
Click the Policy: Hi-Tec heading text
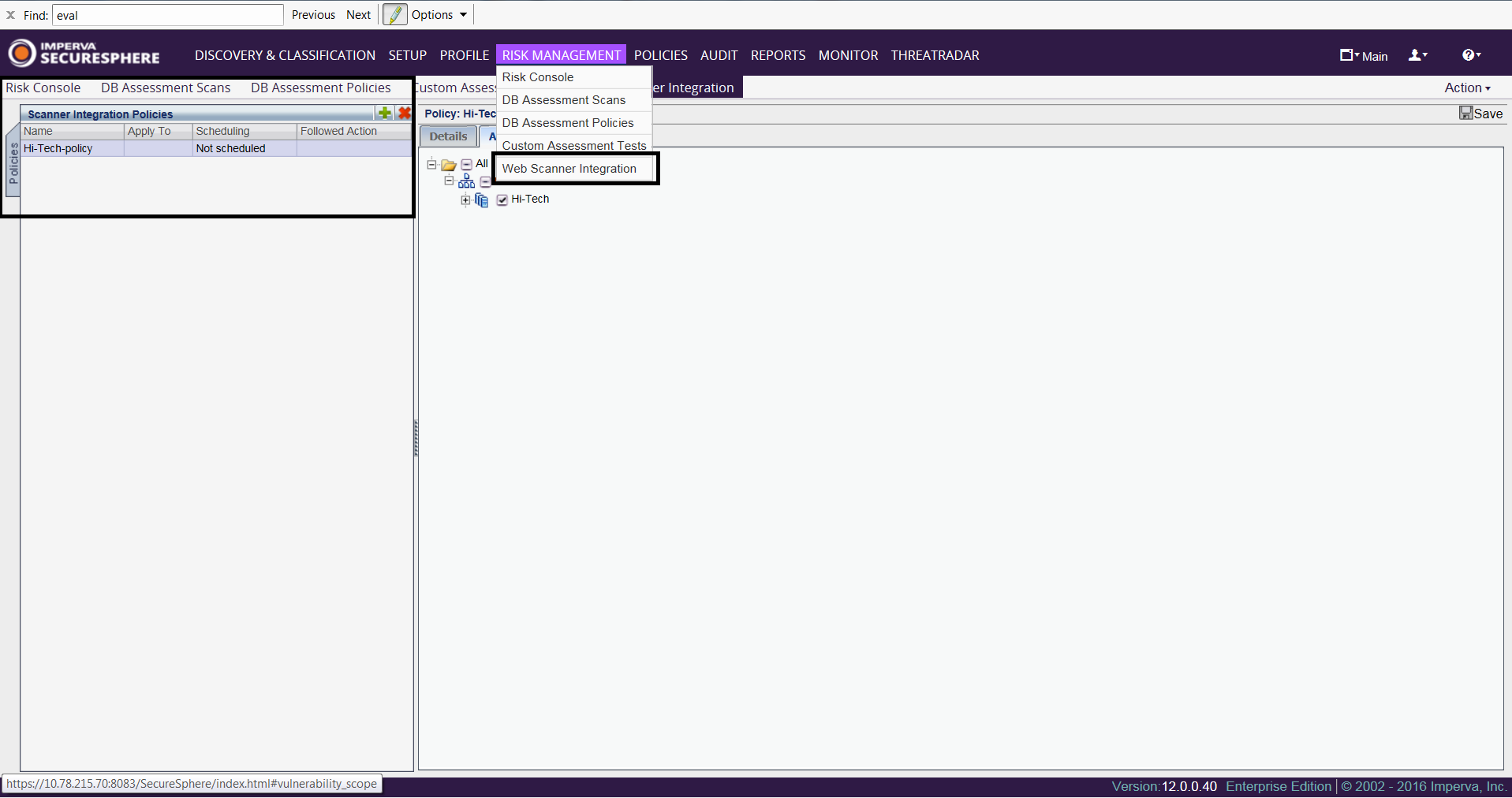(460, 114)
